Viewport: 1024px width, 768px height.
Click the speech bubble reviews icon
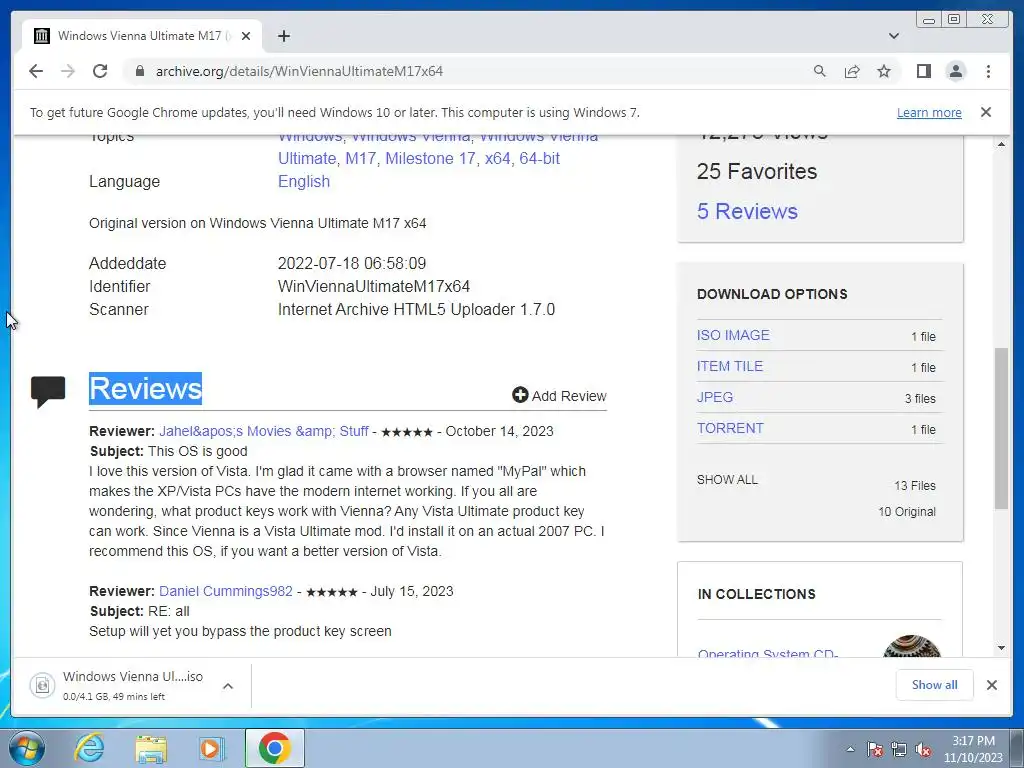(x=48, y=391)
